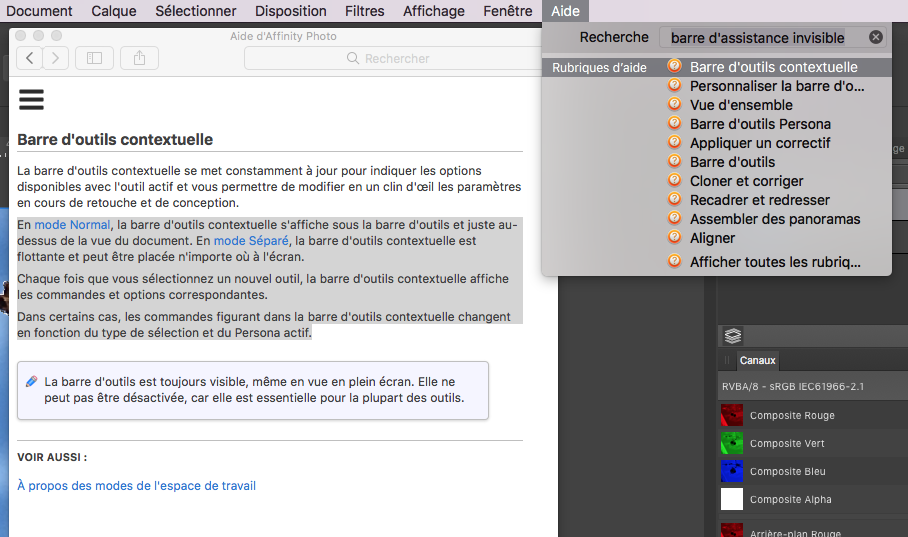Viewport: 908px width, 537px height.
Task: Click the Composite Alpha channel label
Action: click(x=790, y=499)
